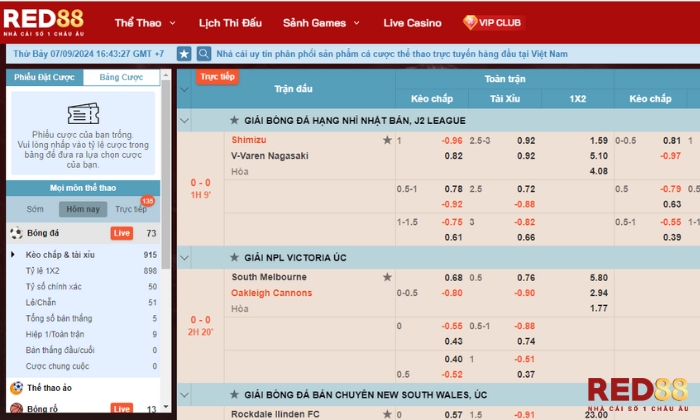Open Live Casino menu
Viewport: 700px width, 420px height.
[x=412, y=23]
